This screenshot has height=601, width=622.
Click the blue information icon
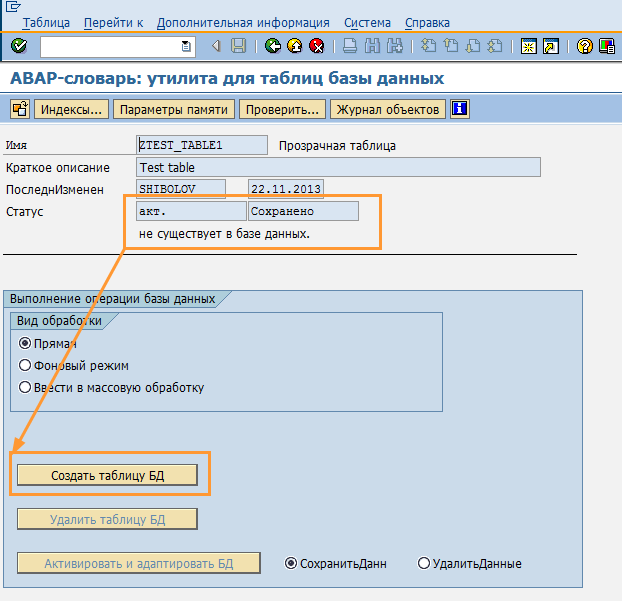[x=460, y=109]
